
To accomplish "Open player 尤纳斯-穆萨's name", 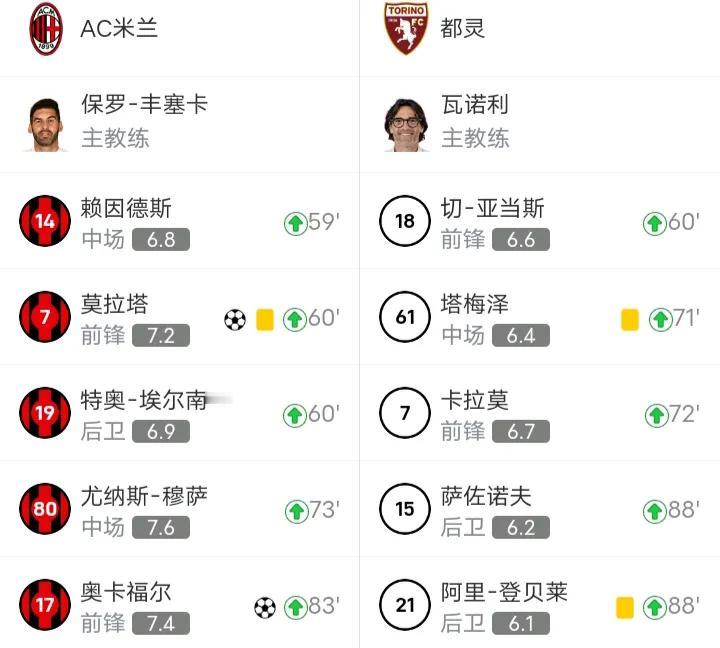I will click(144, 496).
